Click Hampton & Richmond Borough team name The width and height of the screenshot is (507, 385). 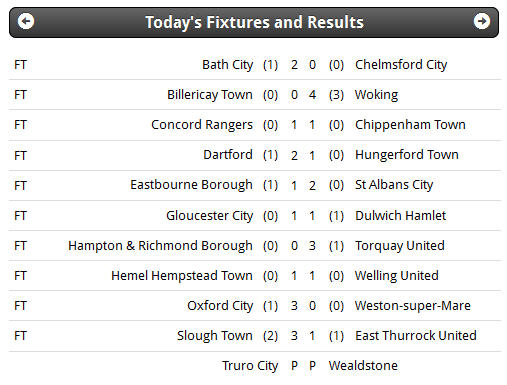[x=160, y=246]
